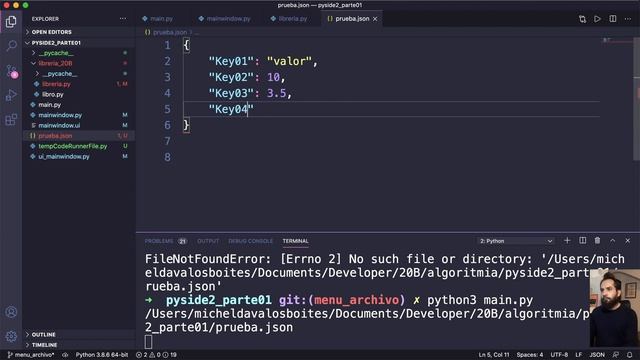
Task: Click prueba.json in the breadcrumb
Action: pyautogui.click(x=170, y=32)
